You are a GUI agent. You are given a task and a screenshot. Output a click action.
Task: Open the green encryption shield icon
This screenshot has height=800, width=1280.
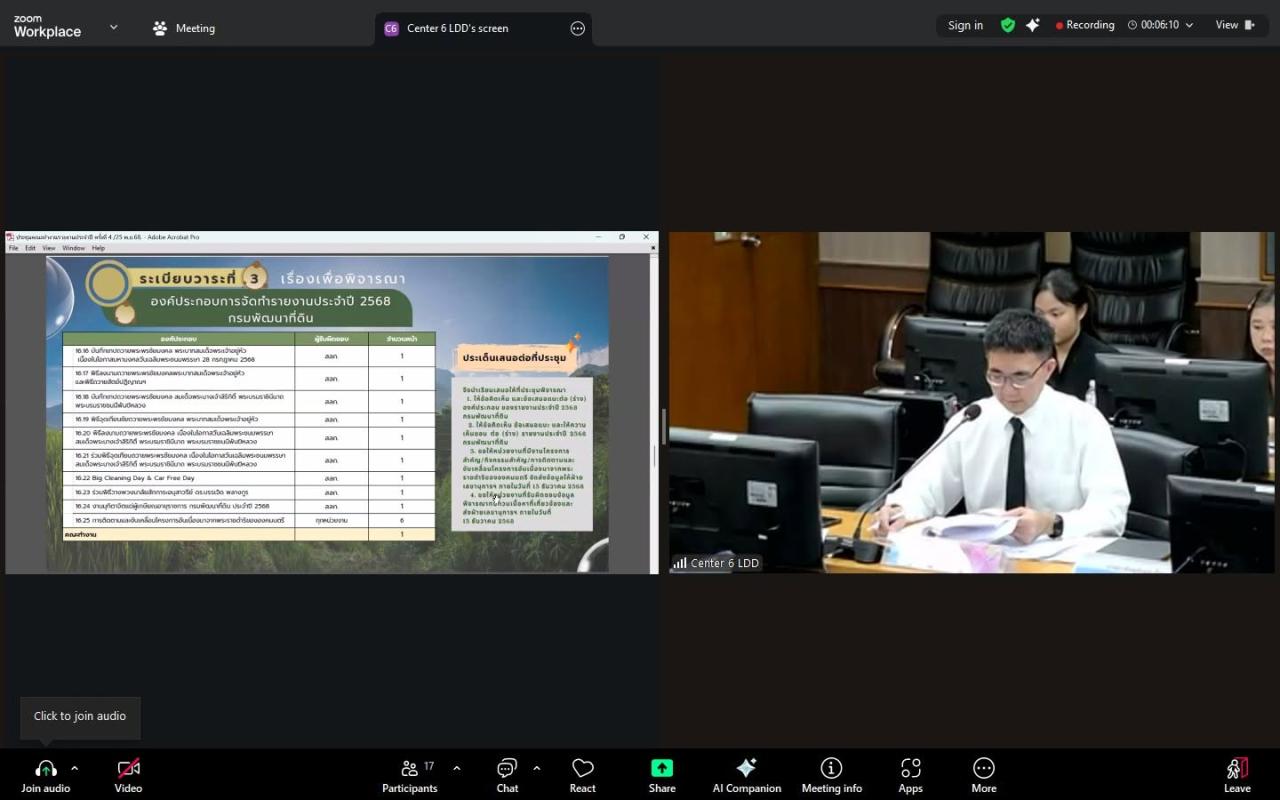point(1008,25)
